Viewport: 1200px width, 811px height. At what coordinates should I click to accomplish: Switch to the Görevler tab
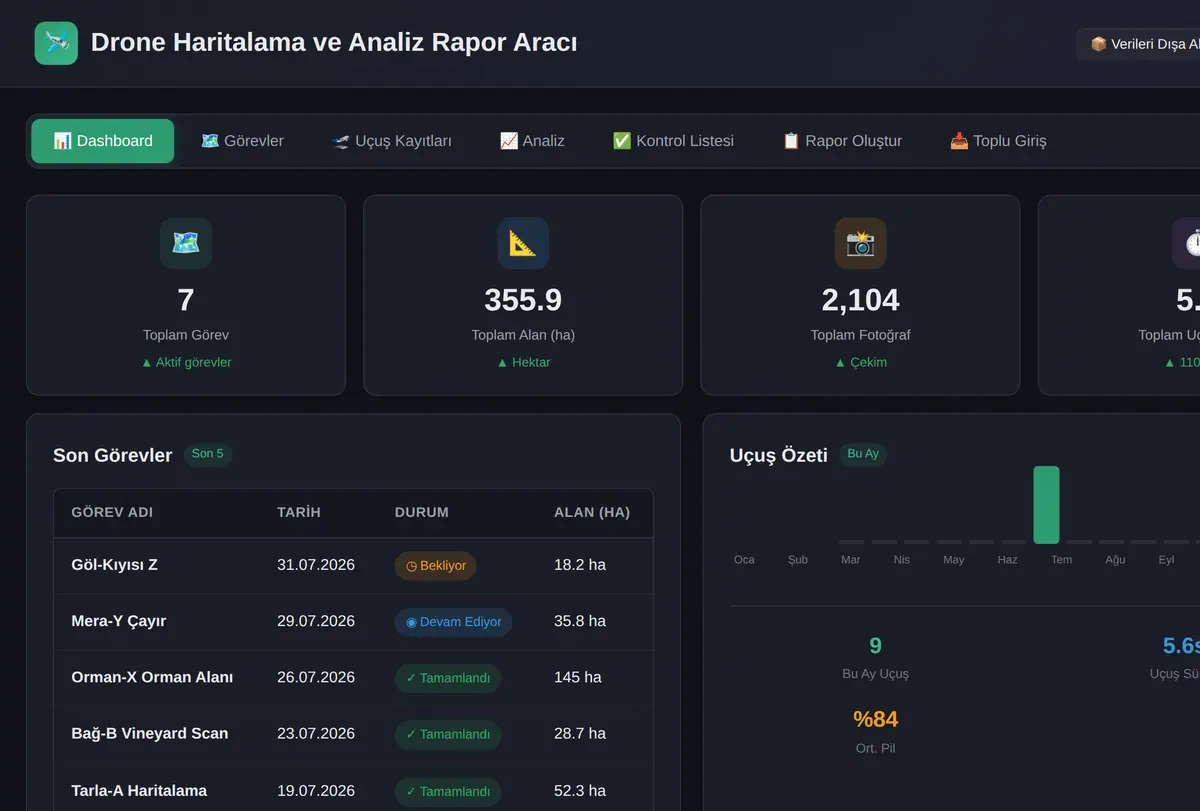tap(242, 141)
